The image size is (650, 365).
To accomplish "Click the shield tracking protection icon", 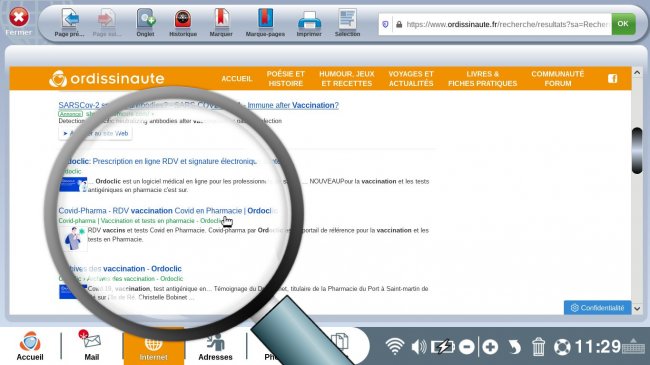I will (x=386, y=24).
